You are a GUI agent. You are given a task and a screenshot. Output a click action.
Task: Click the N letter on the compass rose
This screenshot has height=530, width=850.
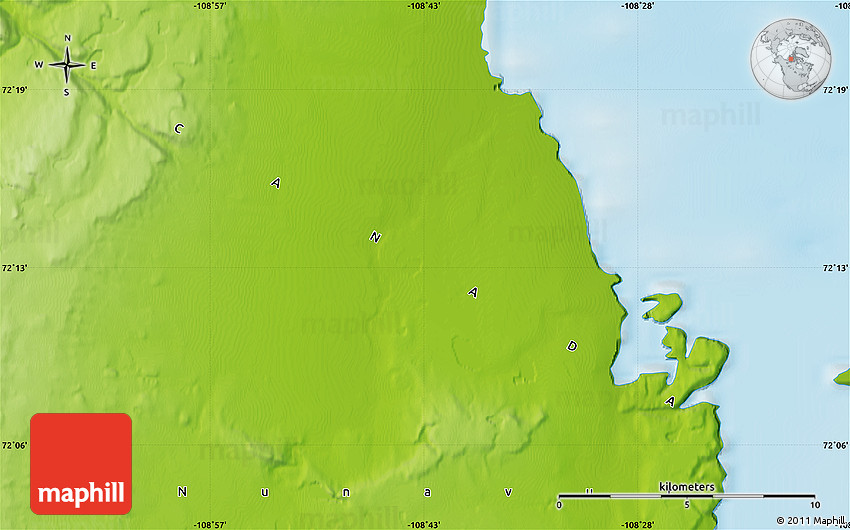pos(67,39)
